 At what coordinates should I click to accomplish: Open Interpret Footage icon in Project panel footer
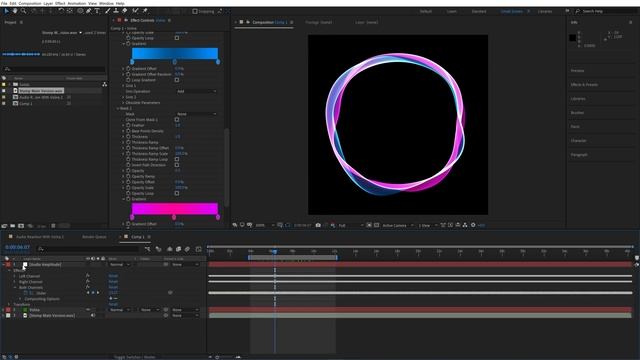point(4,226)
